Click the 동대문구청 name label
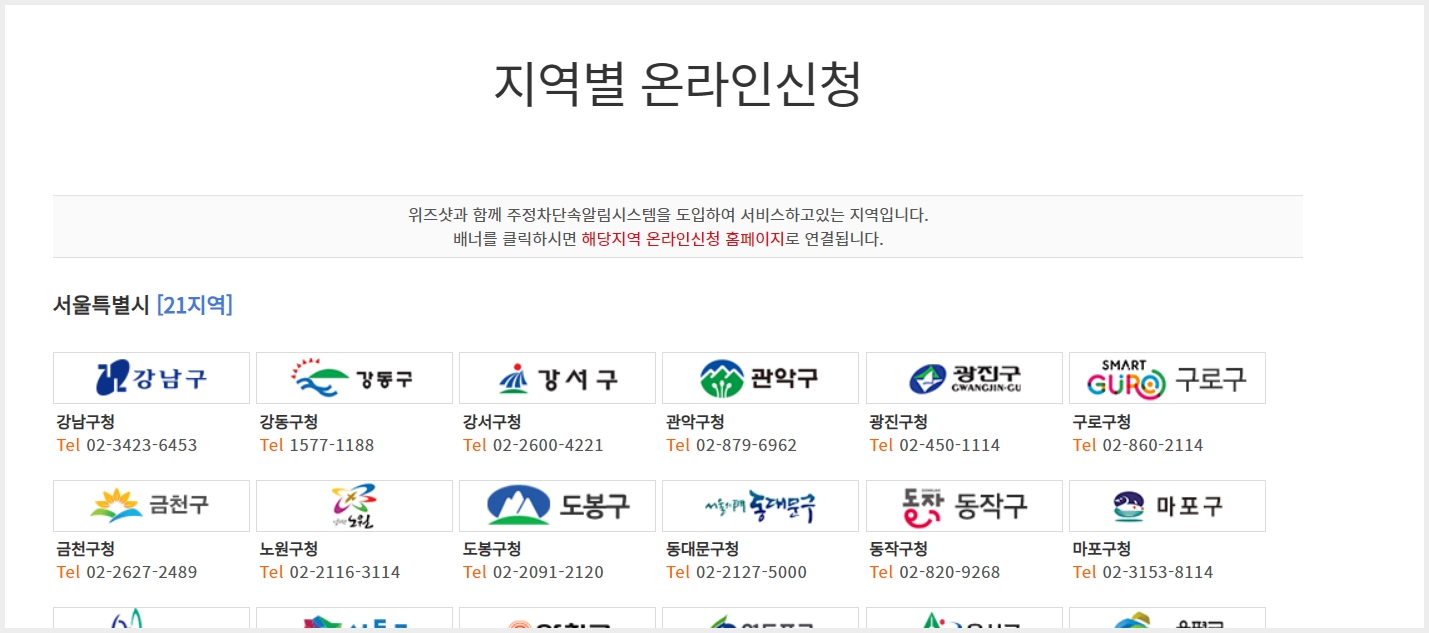This screenshot has height=633, width=1429. tap(703, 549)
